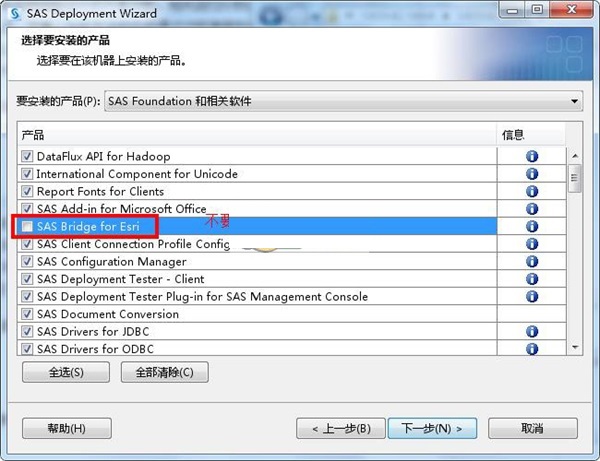The width and height of the screenshot is (600, 461).
Task: Toggle SAS Deployment Tester - Client checkbox
Action: click(27, 279)
